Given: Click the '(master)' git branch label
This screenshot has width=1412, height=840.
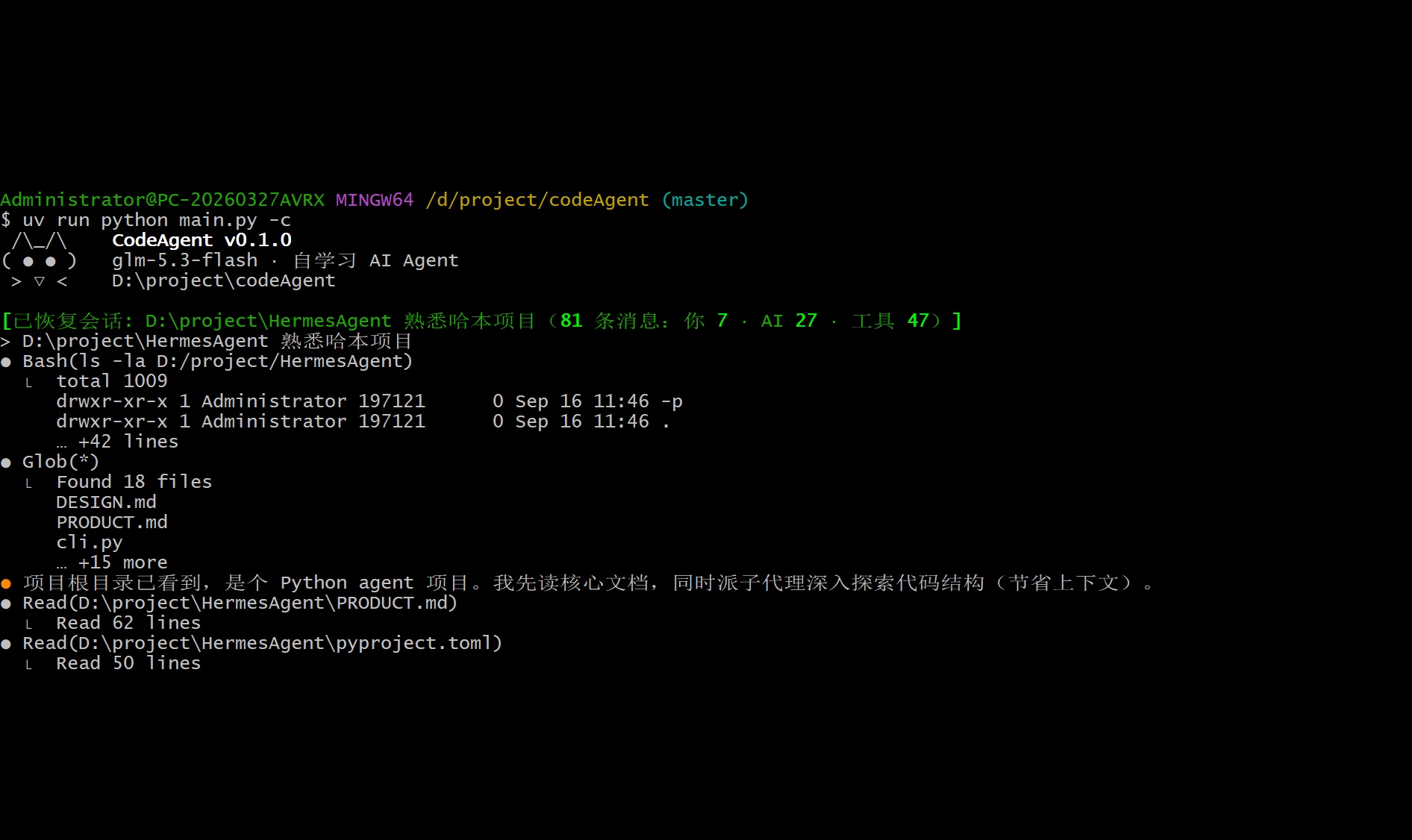Looking at the screenshot, I should point(705,200).
